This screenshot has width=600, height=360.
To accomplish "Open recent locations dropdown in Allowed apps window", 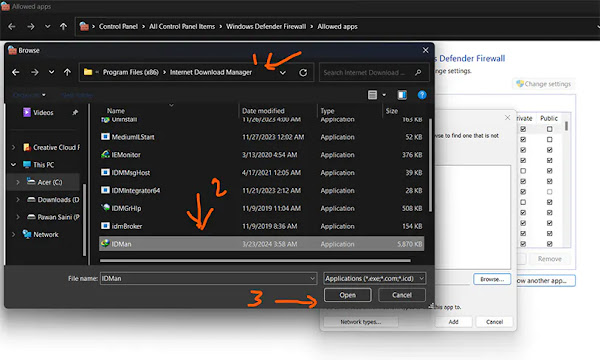I will pos(47,26).
